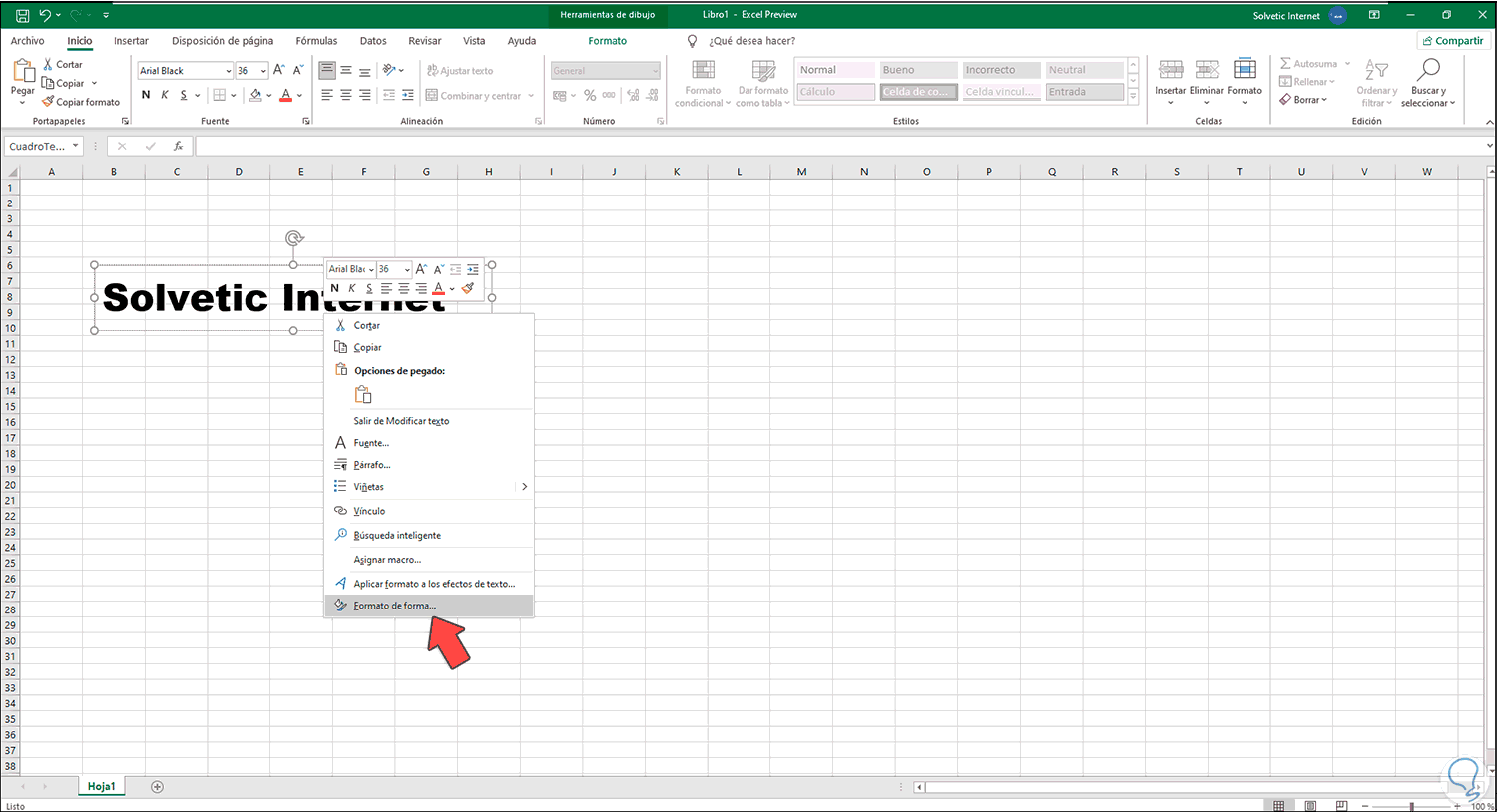Click the lightbulb ¿Qué desea hacer? search
The height and width of the screenshot is (812, 1497).
pos(693,41)
